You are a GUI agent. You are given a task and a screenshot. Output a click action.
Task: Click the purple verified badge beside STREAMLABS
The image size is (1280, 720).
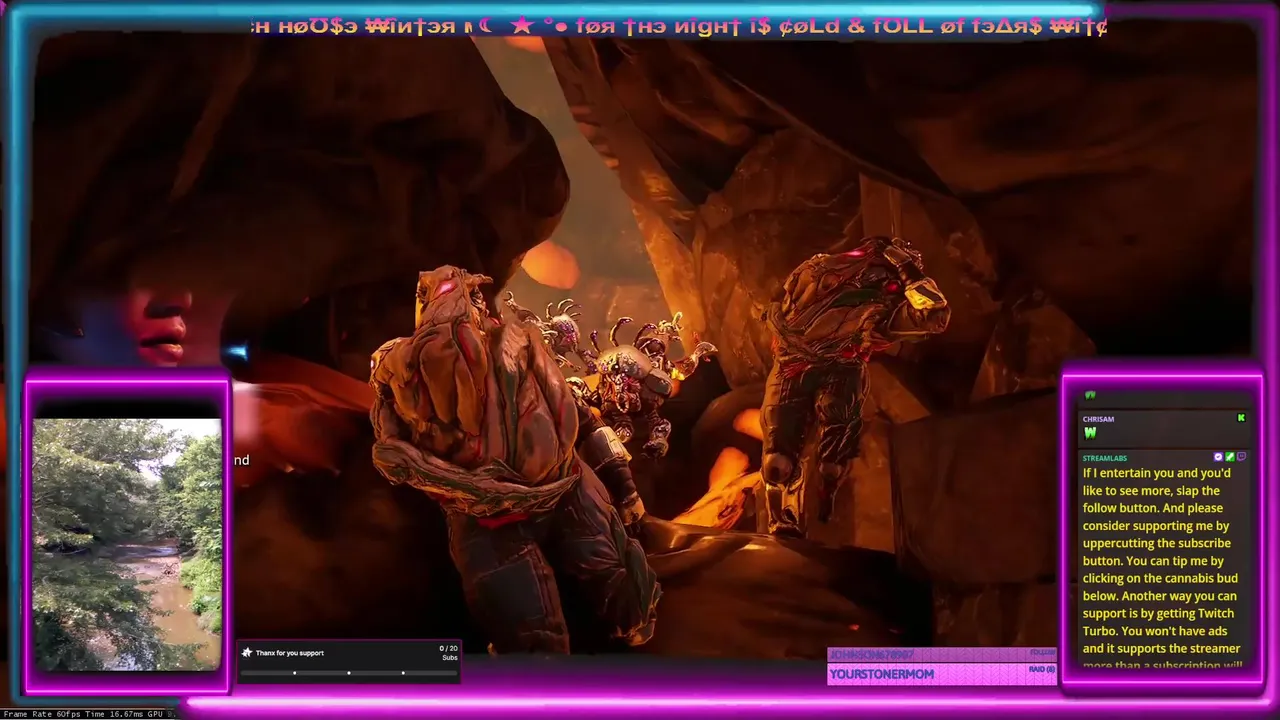click(1218, 457)
